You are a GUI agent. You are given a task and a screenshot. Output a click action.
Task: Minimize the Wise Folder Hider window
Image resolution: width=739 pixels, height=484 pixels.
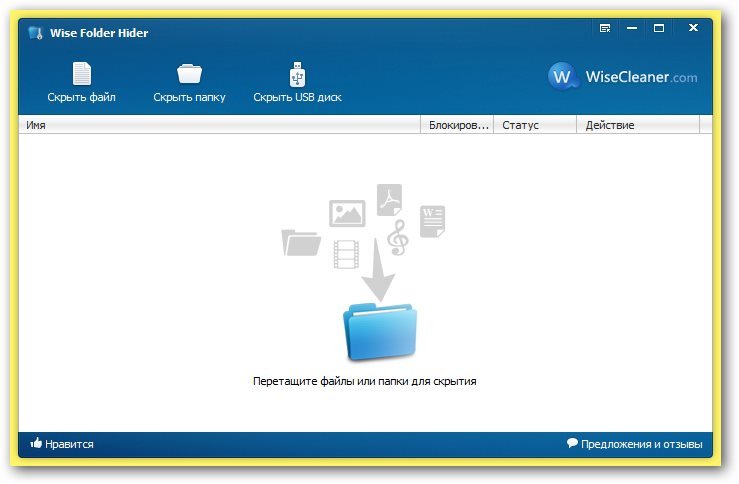tap(632, 29)
